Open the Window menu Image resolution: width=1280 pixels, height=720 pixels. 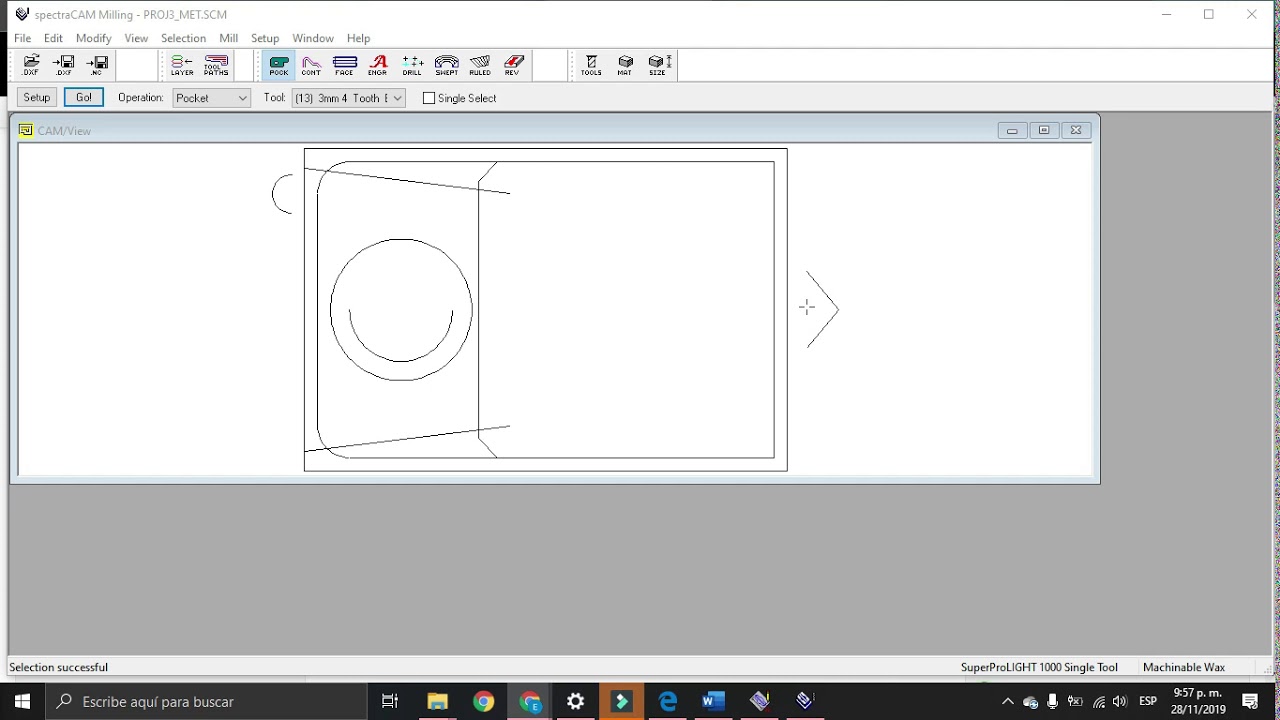click(x=313, y=38)
